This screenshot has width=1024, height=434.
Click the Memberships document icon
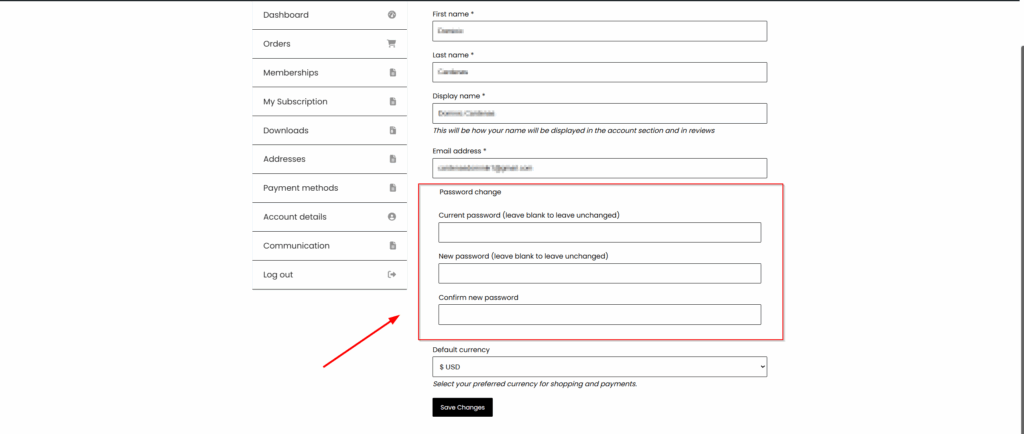point(392,73)
